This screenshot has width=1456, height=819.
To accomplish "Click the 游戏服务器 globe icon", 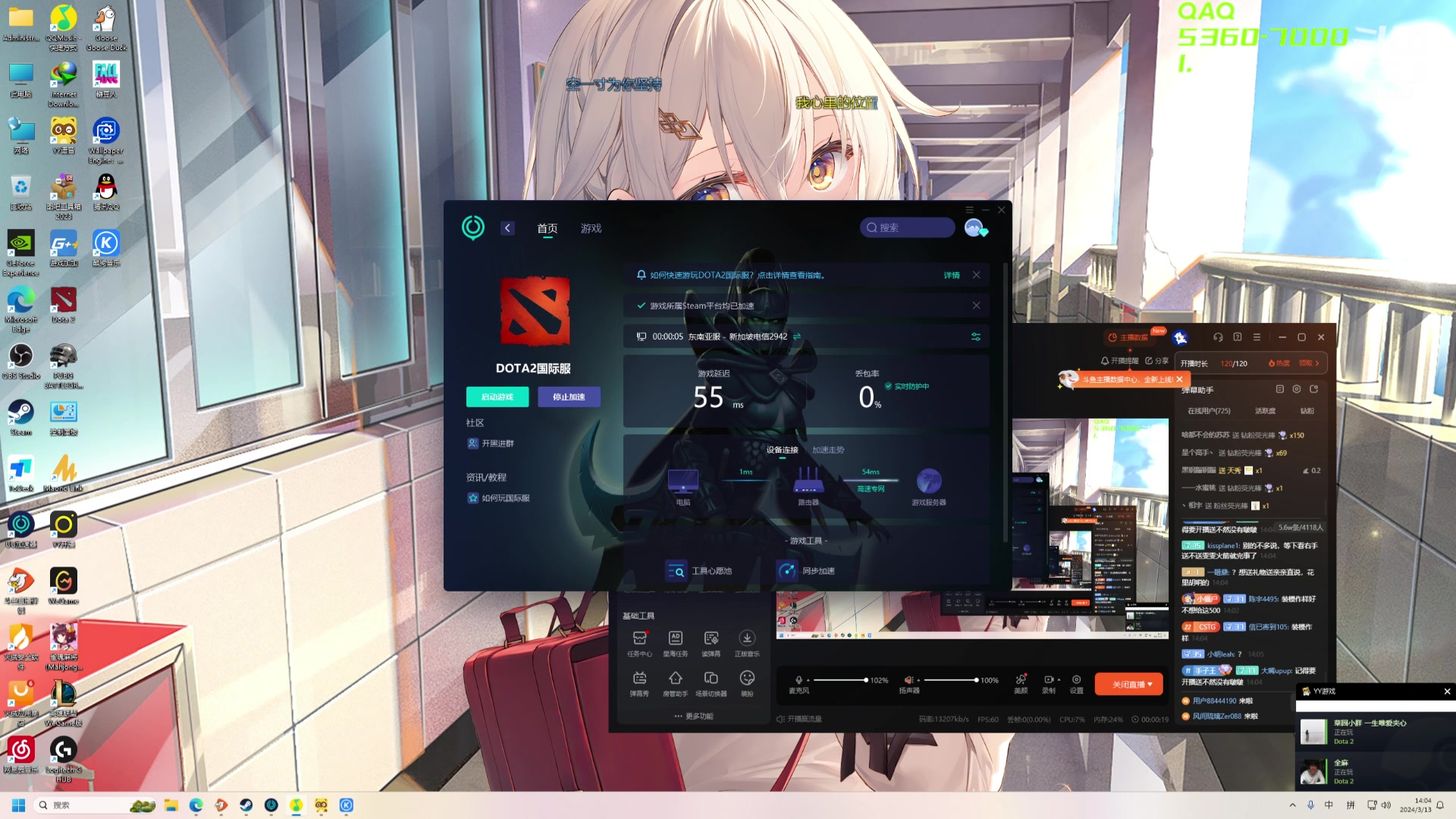I will point(929,481).
